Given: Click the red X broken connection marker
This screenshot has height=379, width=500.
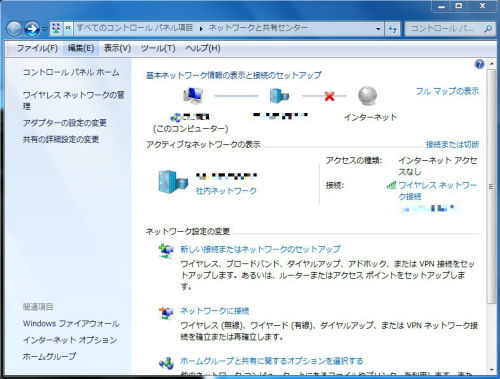Looking at the screenshot, I should tap(329, 96).
